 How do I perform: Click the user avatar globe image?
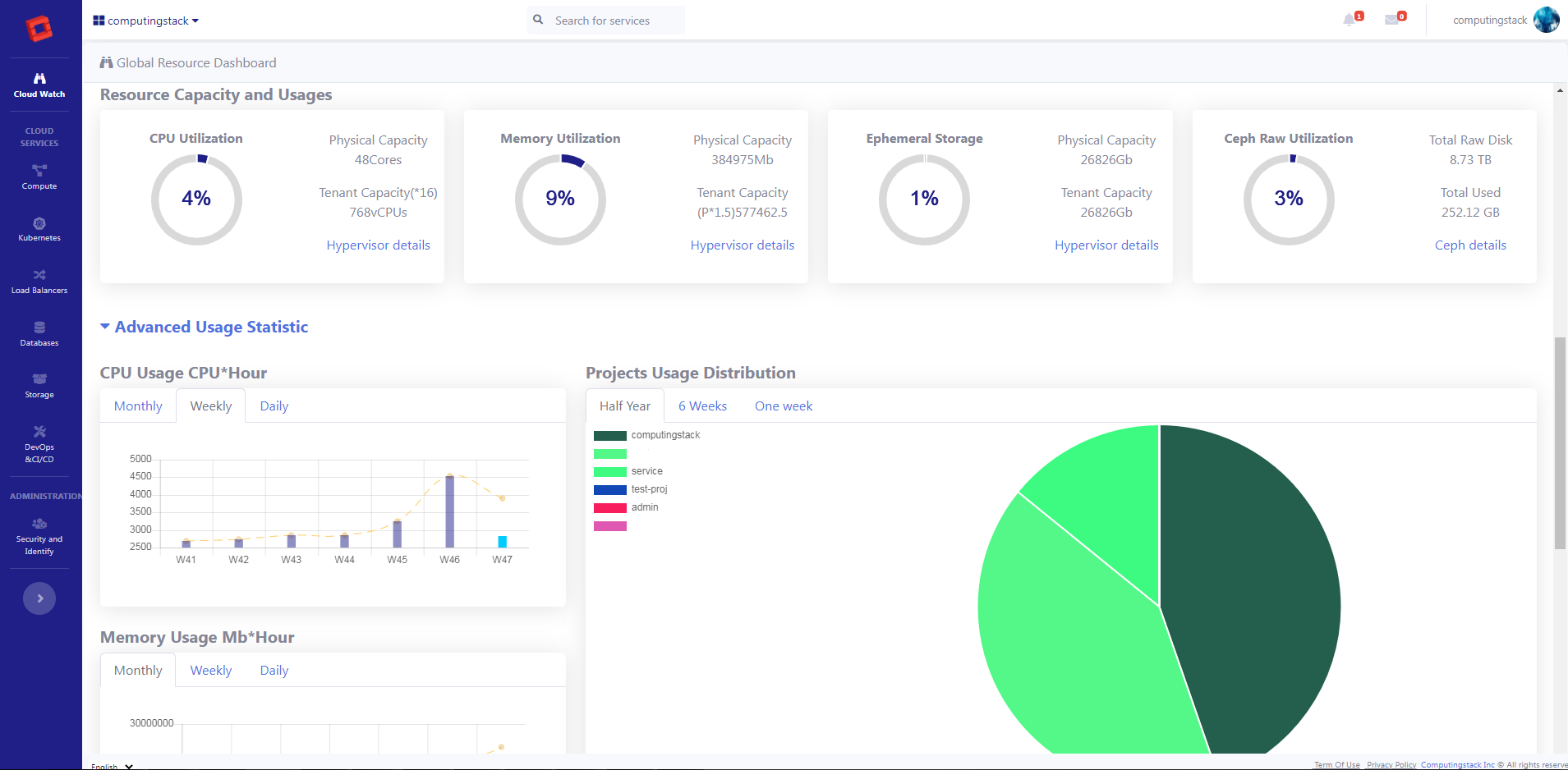pyautogui.click(x=1546, y=20)
